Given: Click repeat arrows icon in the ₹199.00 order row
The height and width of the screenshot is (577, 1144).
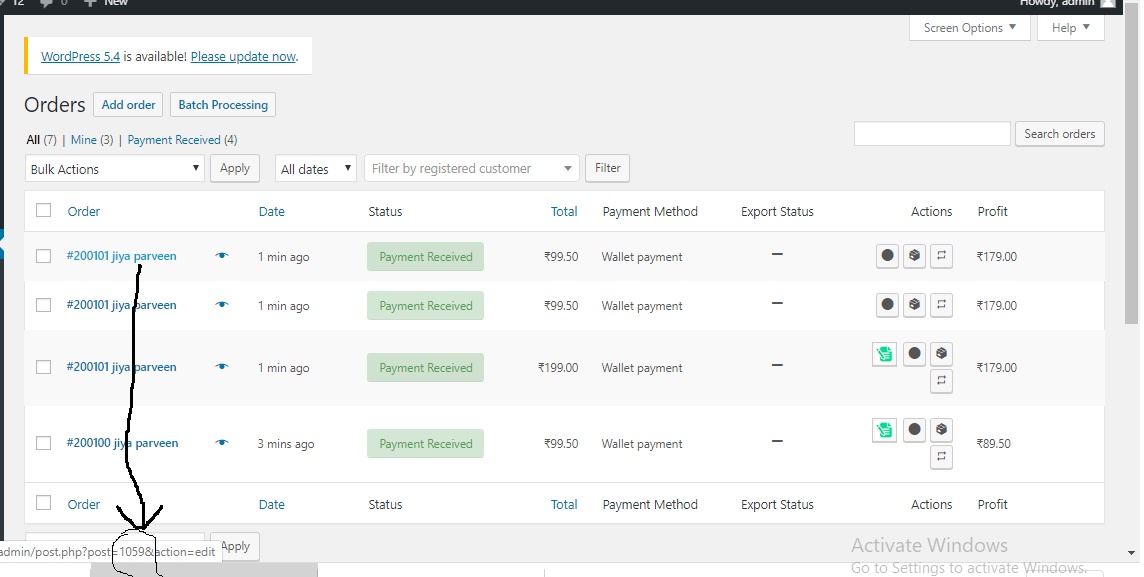Looking at the screenshot, I should click(941, 381).
